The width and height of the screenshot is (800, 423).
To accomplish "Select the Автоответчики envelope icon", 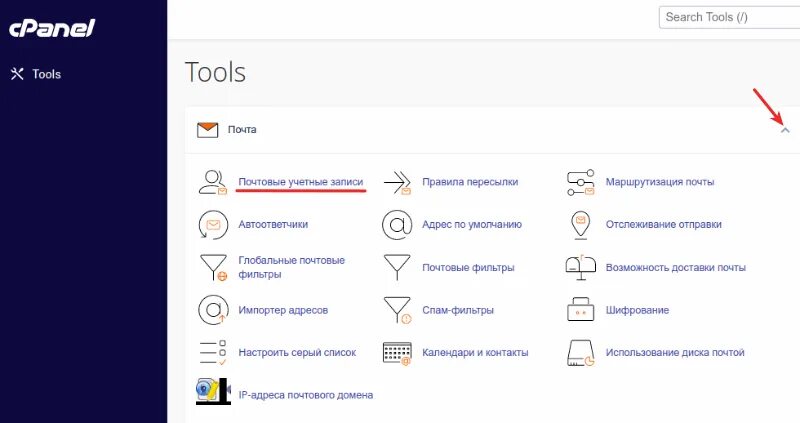I will click(213, 225).
